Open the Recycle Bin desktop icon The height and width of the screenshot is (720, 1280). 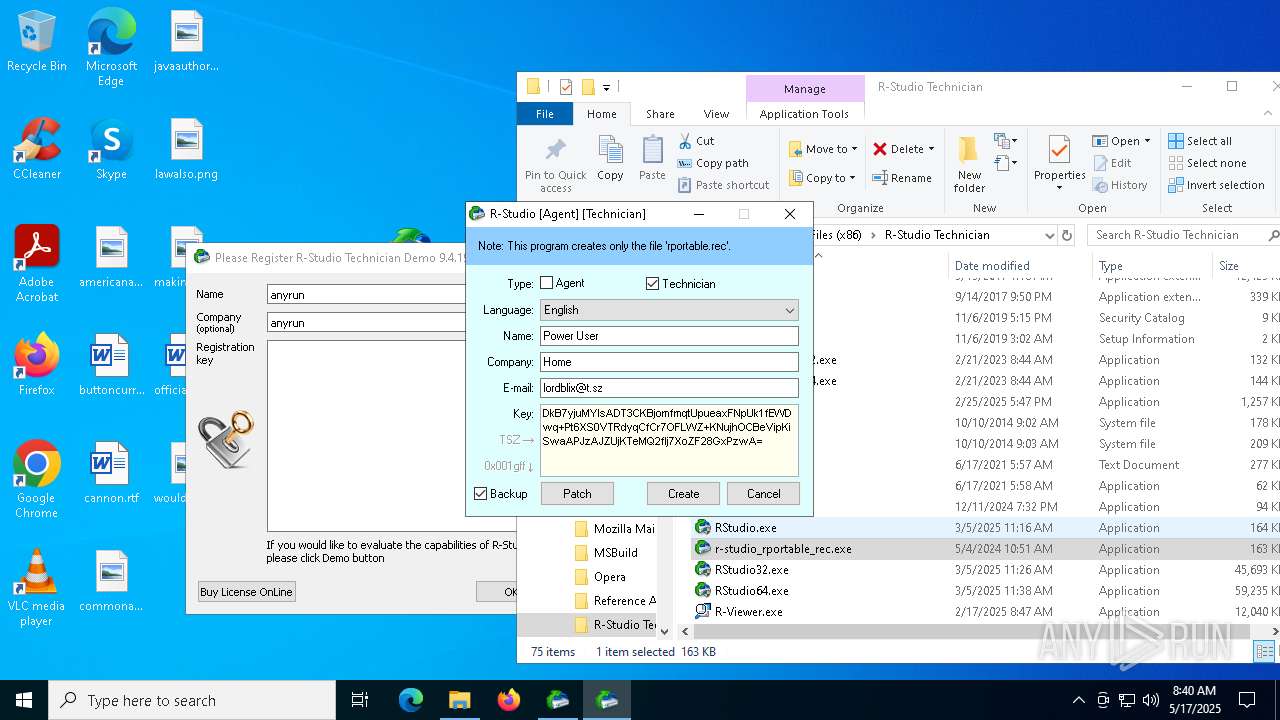click(36, 42)
